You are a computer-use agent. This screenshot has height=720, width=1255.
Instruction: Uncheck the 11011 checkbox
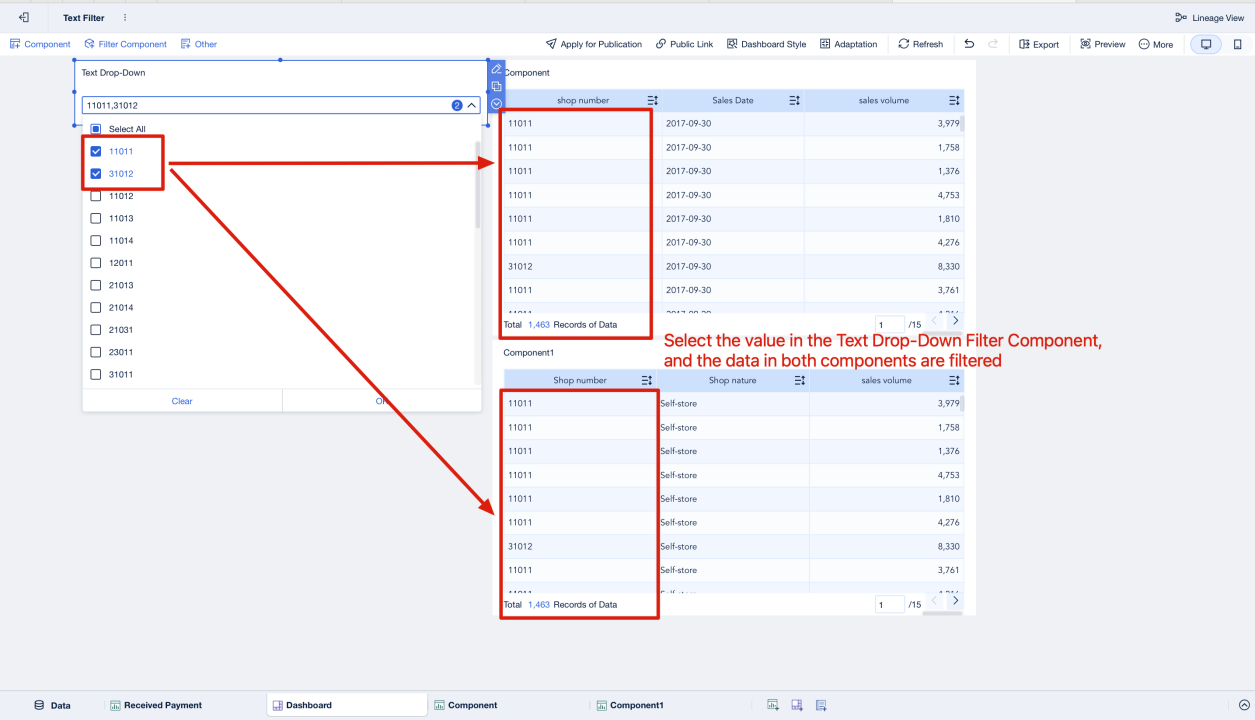(x=96, y=151)
